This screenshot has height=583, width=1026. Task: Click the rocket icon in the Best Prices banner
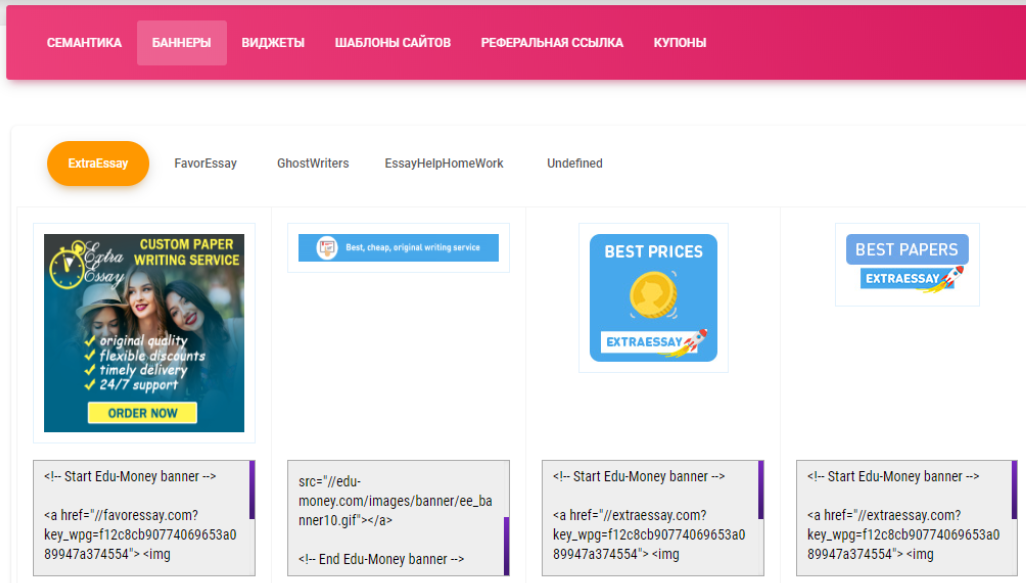pyautogui.click(x=694, y=343)
